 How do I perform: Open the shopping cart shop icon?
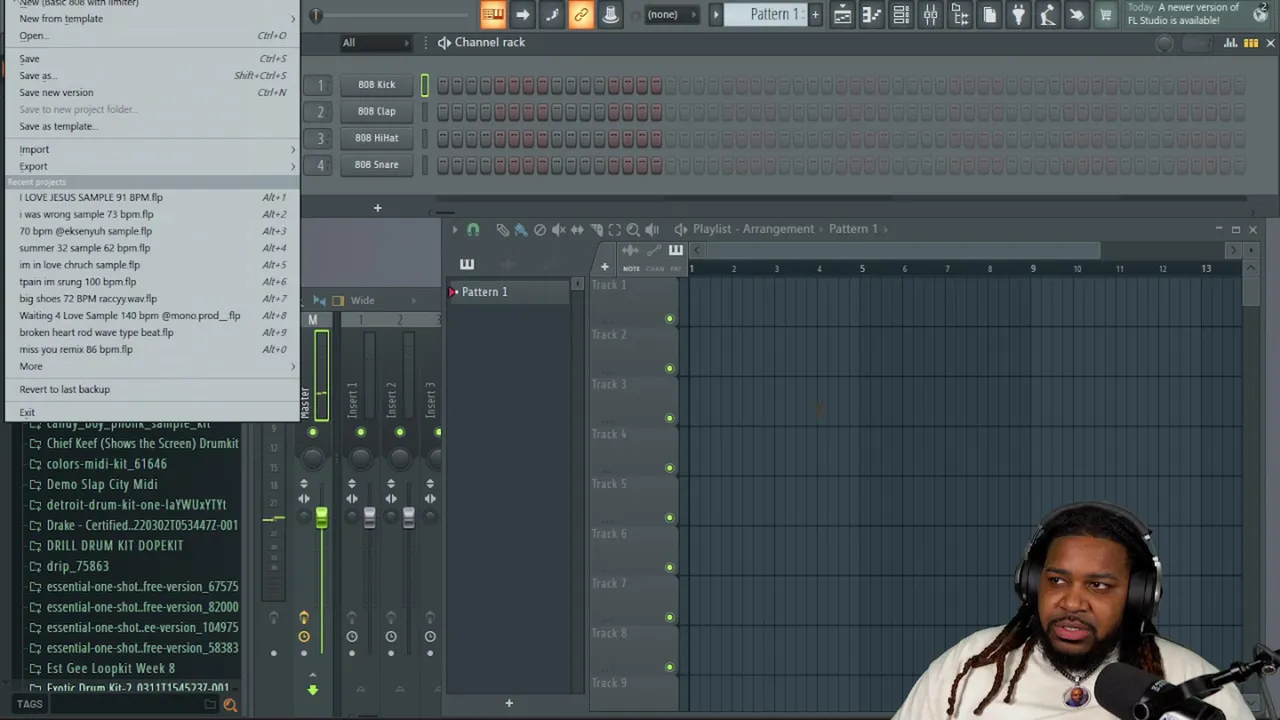click(1106, 14)
